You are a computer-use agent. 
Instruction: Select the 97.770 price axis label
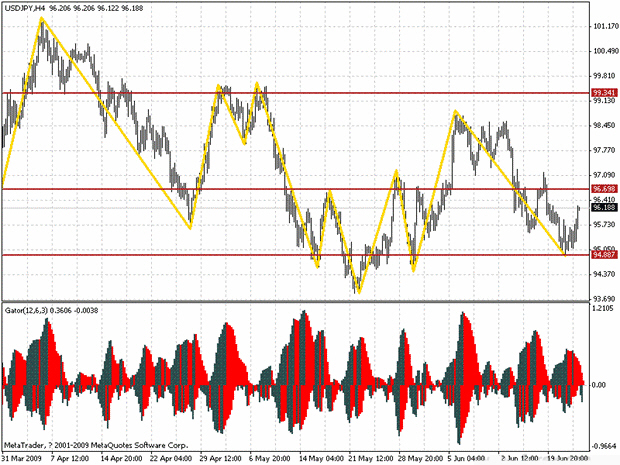(x=605, y=150)
